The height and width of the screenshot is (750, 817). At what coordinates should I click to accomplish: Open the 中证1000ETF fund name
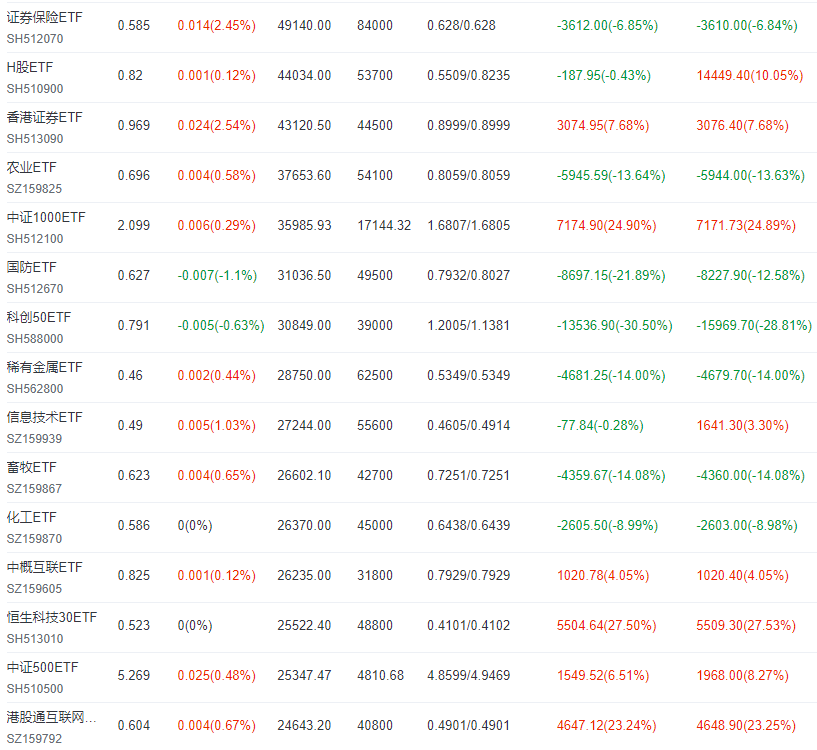click(x=46, y=217)
